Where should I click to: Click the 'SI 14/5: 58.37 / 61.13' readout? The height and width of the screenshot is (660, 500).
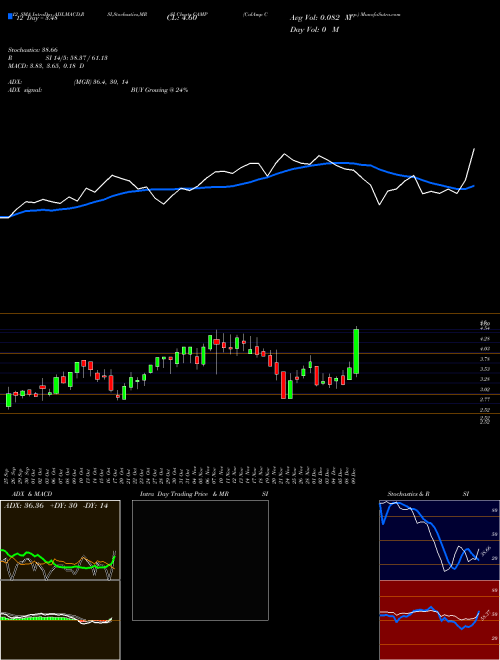click(x=77, y=58)
